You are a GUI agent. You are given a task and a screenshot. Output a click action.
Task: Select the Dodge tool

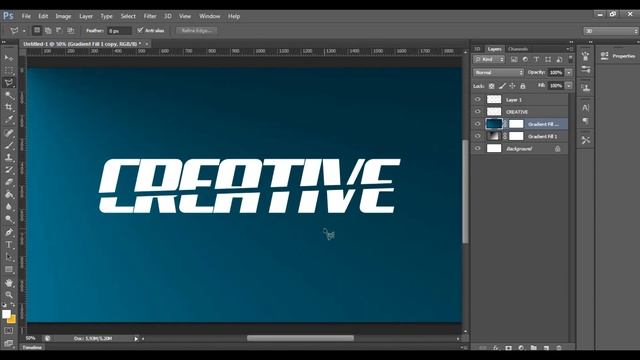(9, 219)
